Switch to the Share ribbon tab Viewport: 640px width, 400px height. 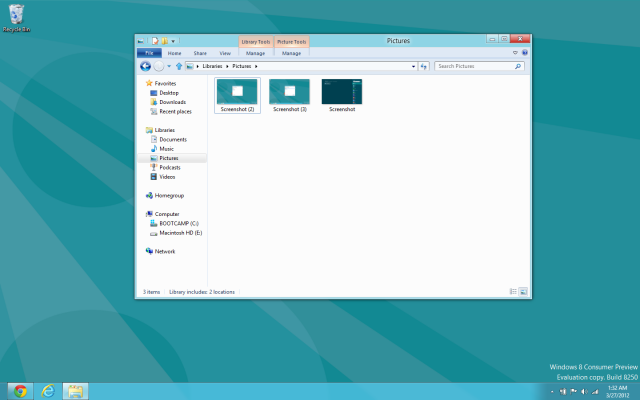pos(200,53)
